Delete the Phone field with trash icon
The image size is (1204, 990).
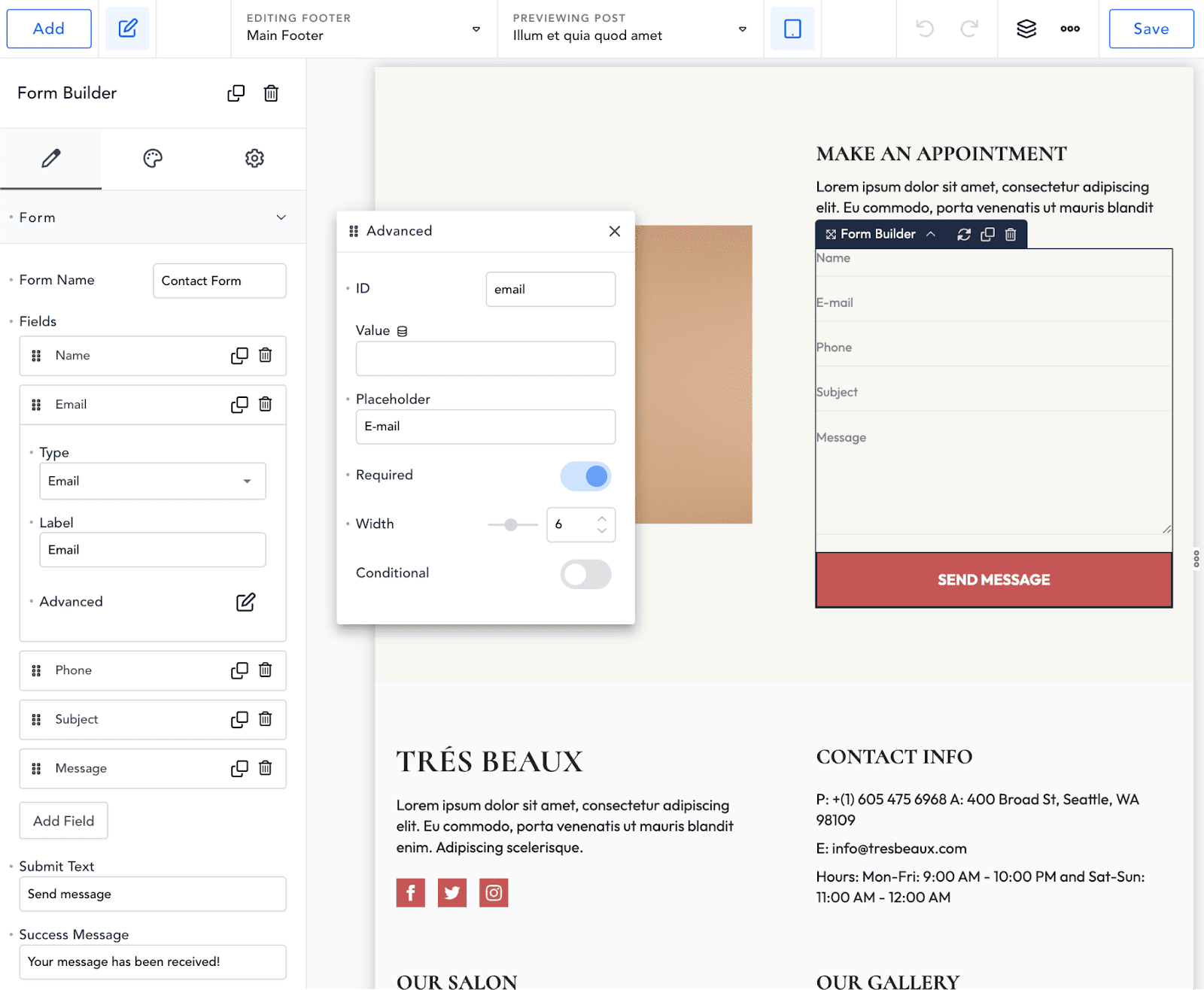click(x=266, y=670)
